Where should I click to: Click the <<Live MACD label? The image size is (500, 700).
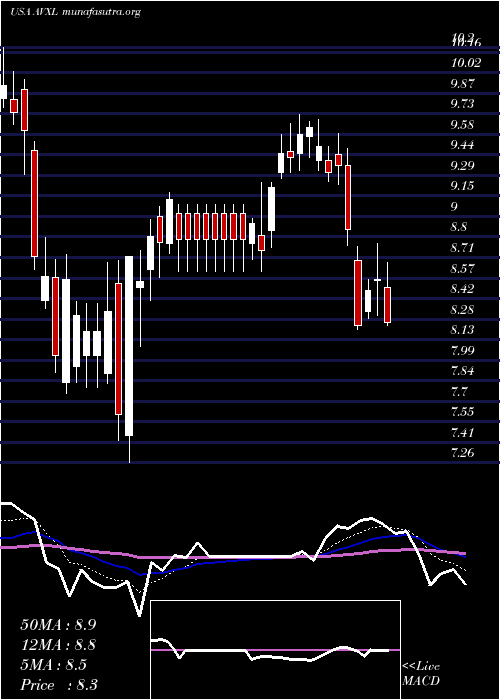(x=421, y=674)
